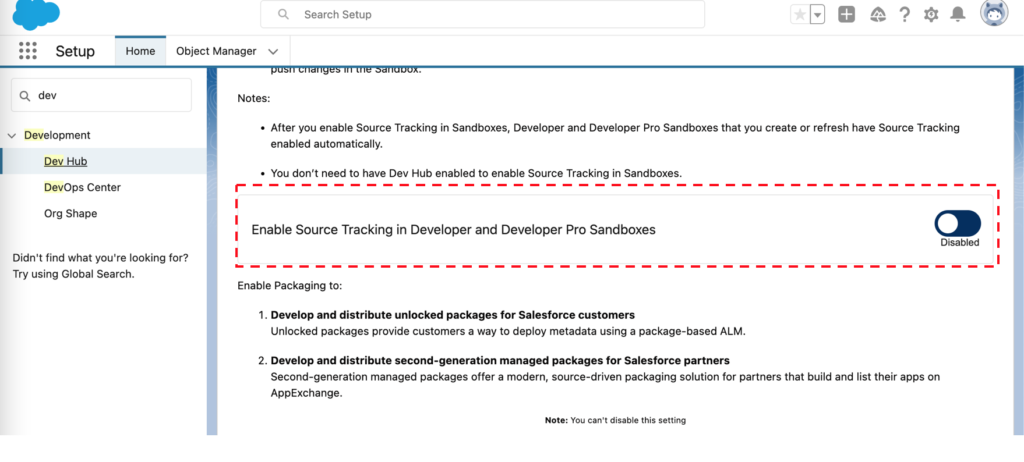
Task: Click the Quick Find box containing dev
Action: [x=101, y=95]
